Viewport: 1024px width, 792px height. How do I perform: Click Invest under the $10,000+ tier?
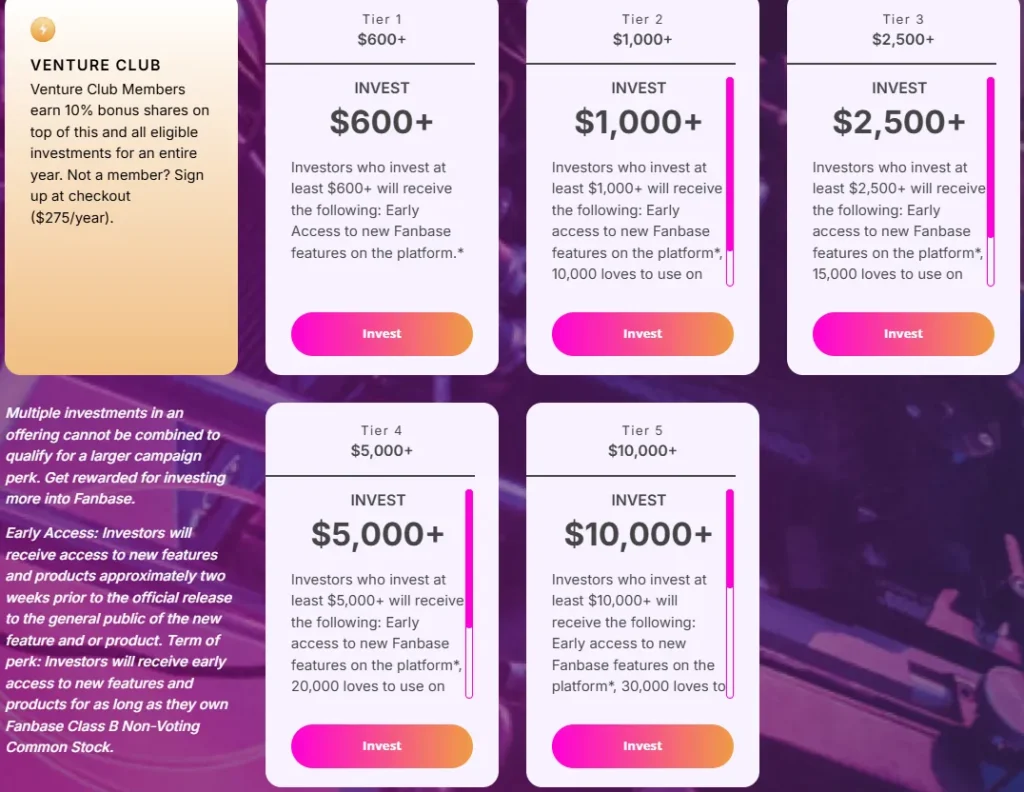coord(642,746)
